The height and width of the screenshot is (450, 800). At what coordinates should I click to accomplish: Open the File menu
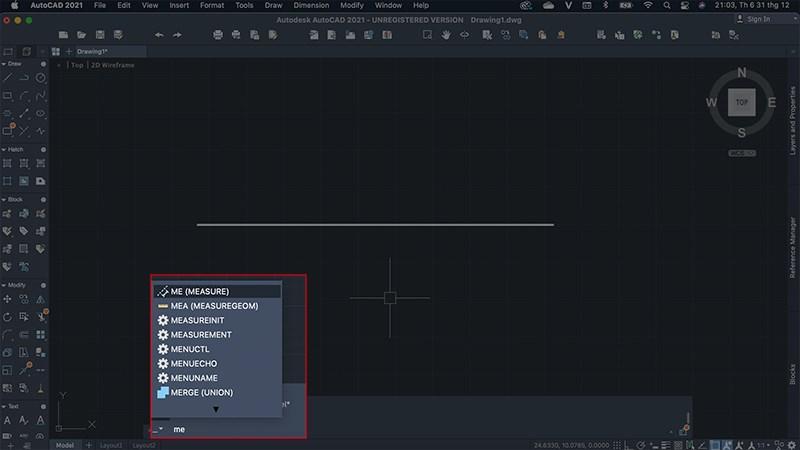click(100, 5)
